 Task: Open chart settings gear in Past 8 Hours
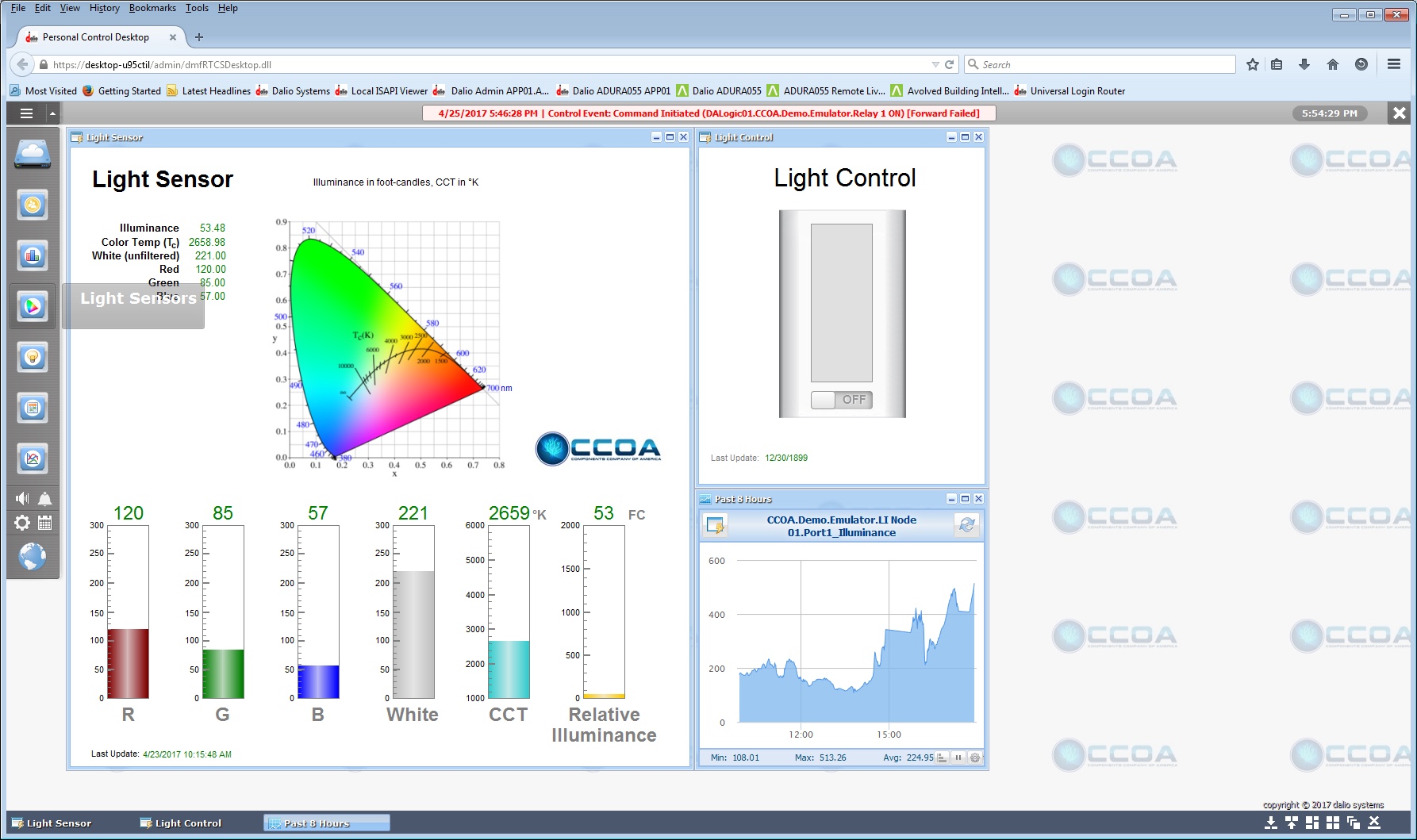[x=975, y=758]
